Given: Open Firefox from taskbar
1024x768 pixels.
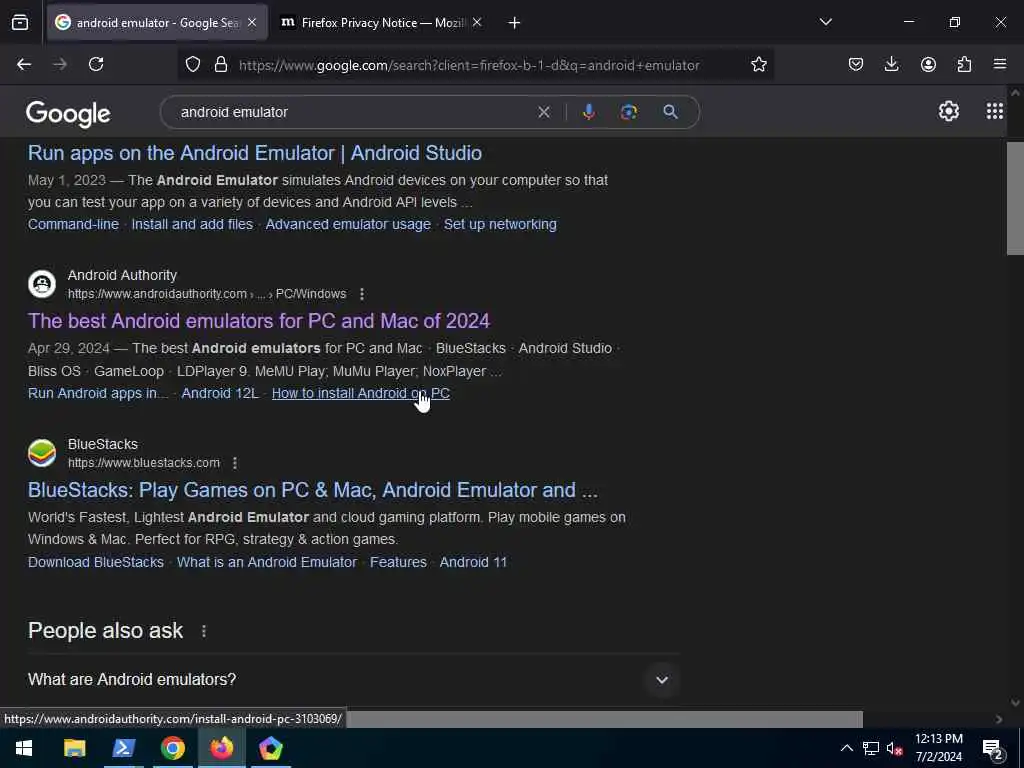Looking at the screenshot, I should point(221,748).
